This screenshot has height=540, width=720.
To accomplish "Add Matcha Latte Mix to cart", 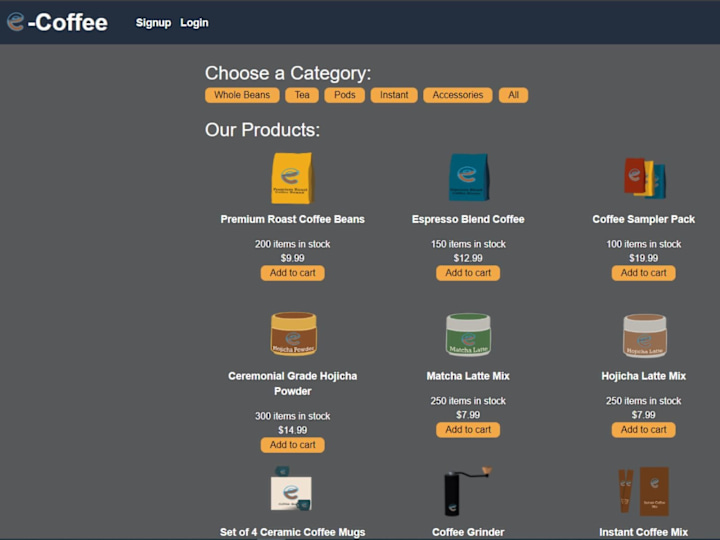I will click(468, 430).
